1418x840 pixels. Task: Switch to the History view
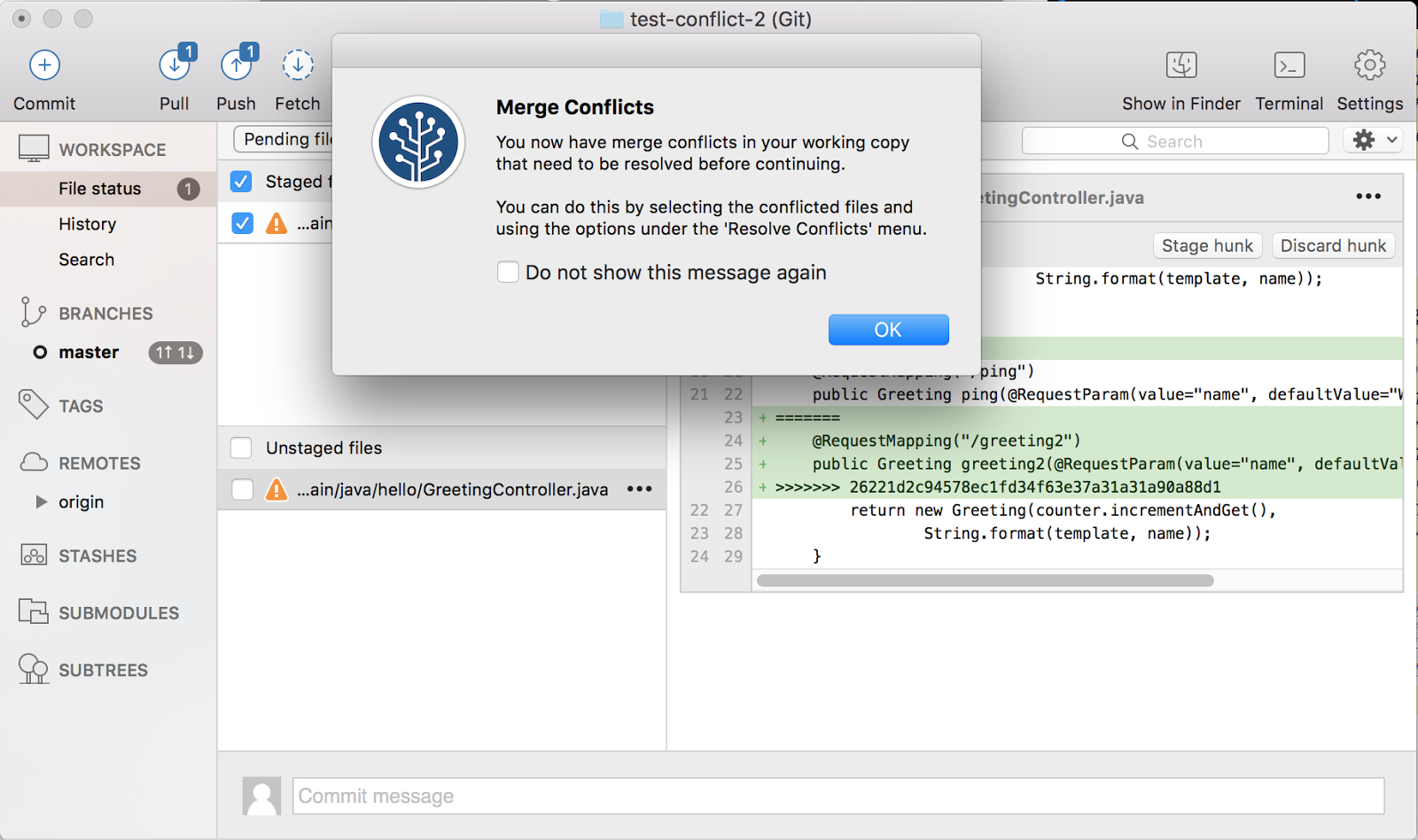pyautogui.click(x=87, y=223)
